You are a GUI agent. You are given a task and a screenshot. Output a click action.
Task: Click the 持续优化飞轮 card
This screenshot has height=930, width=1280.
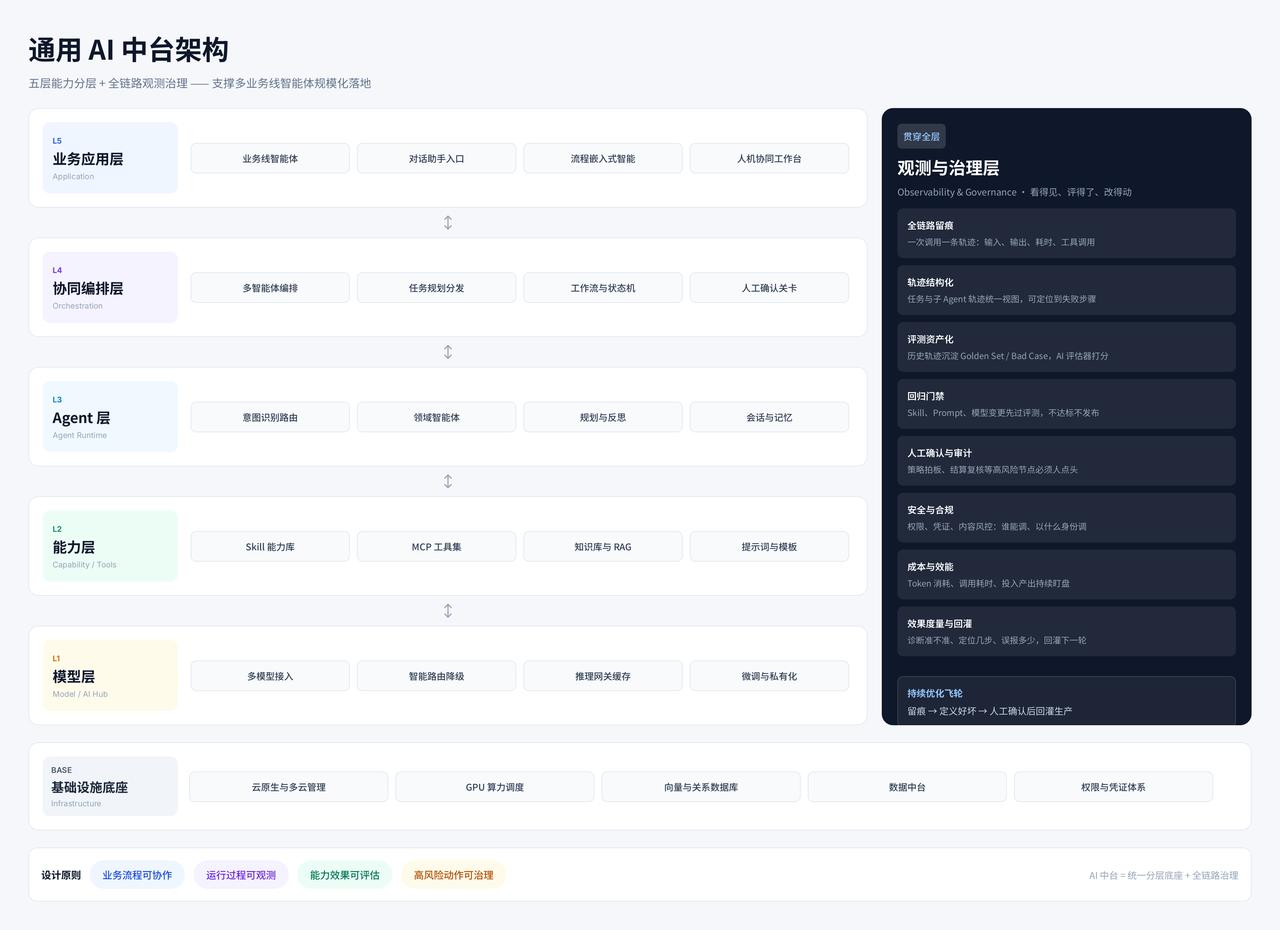tap(1066, 701)
